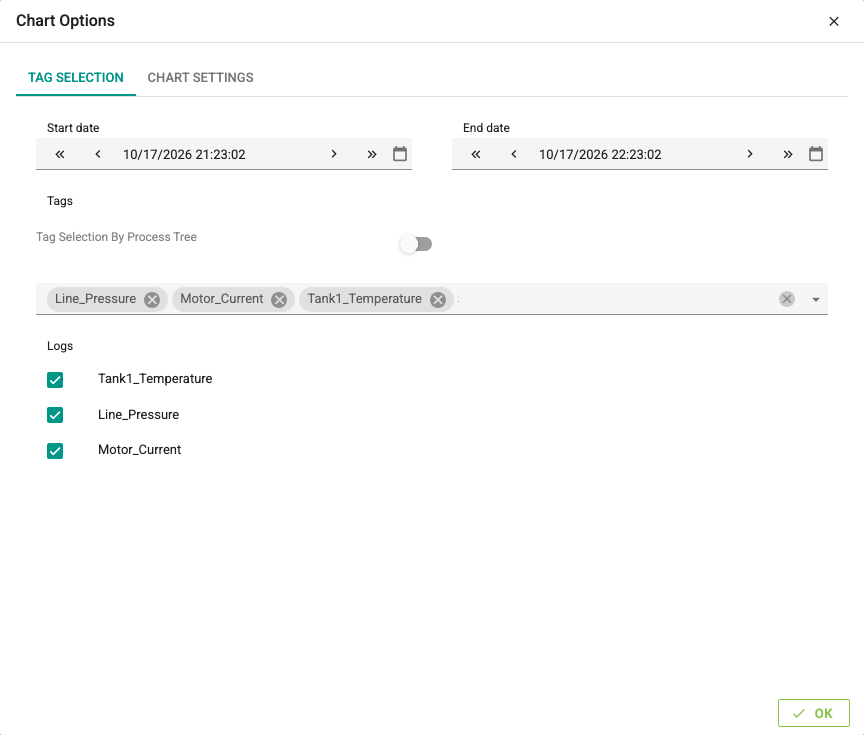Clear all selected tags
This screenshot has width=864, height=735.
787,299
